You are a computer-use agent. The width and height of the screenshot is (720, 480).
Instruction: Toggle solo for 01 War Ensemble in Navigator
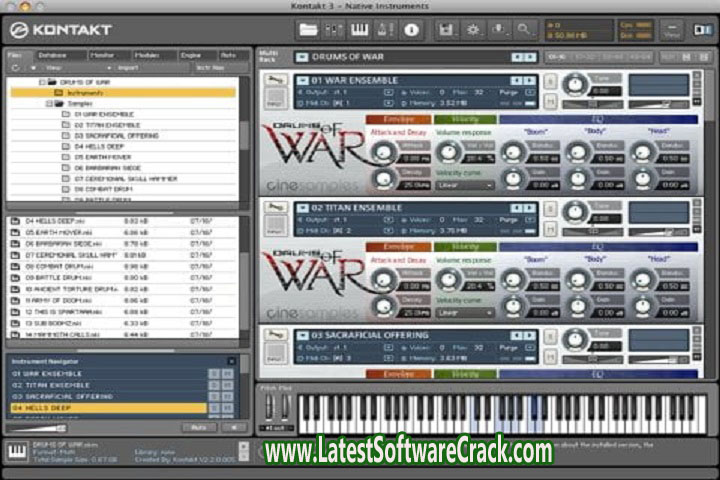214,373
